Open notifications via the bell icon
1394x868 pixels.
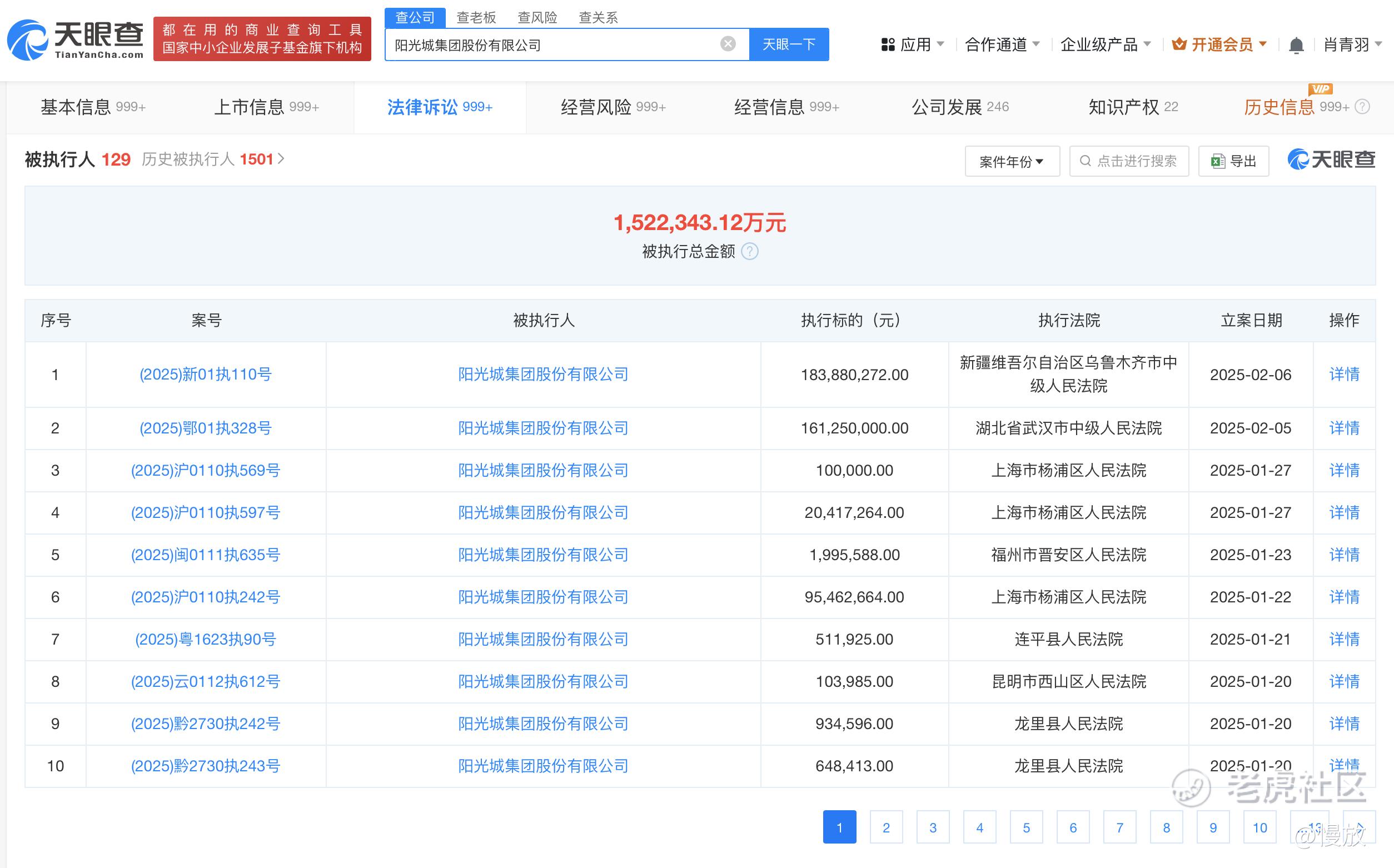point(1296,45)
